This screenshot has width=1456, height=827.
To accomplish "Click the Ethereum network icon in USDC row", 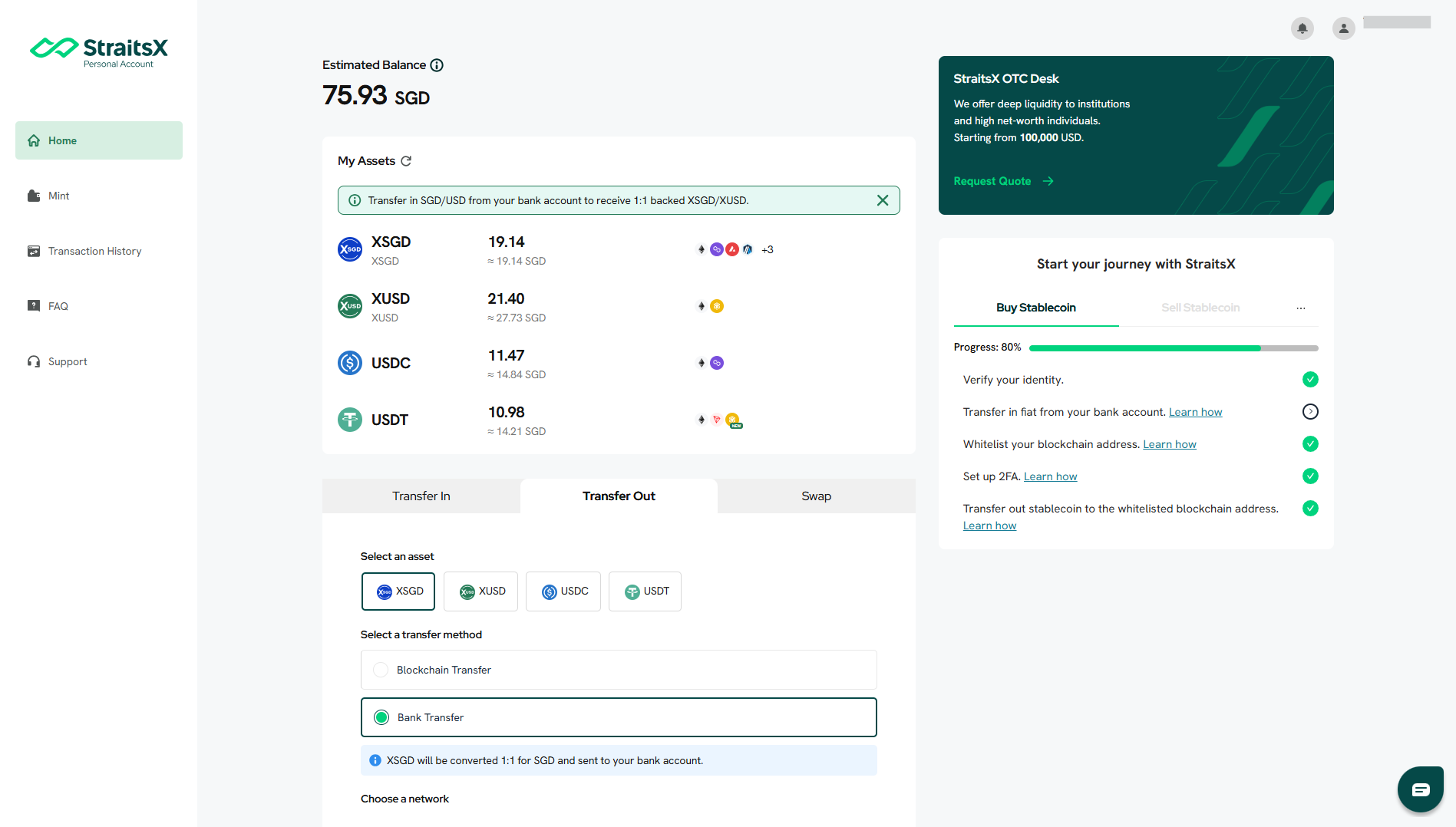I will pos(702,363).
